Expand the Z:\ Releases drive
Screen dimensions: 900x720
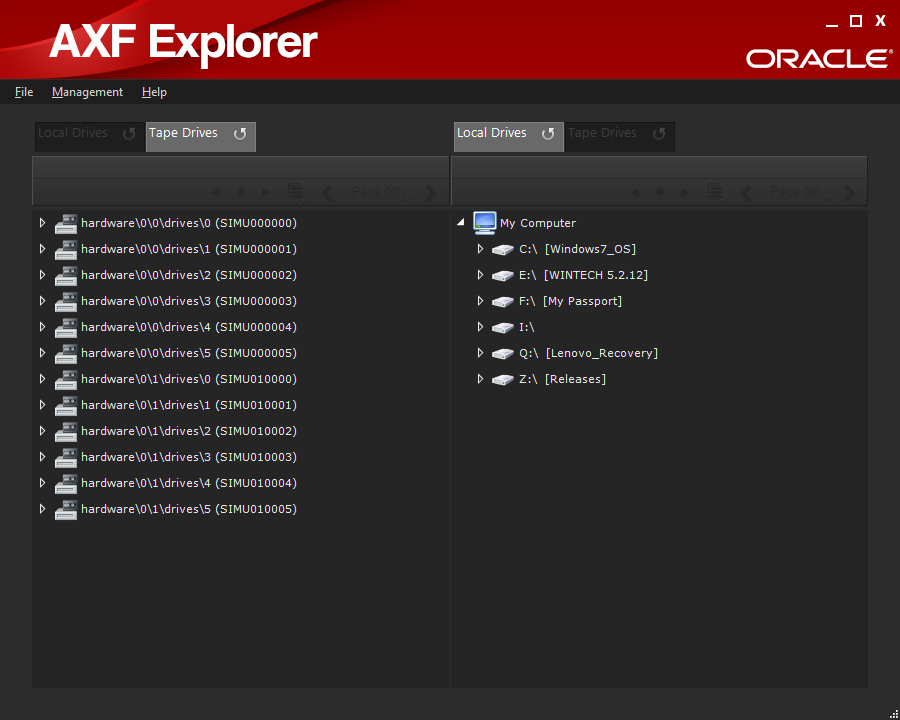tap(480, 378)
